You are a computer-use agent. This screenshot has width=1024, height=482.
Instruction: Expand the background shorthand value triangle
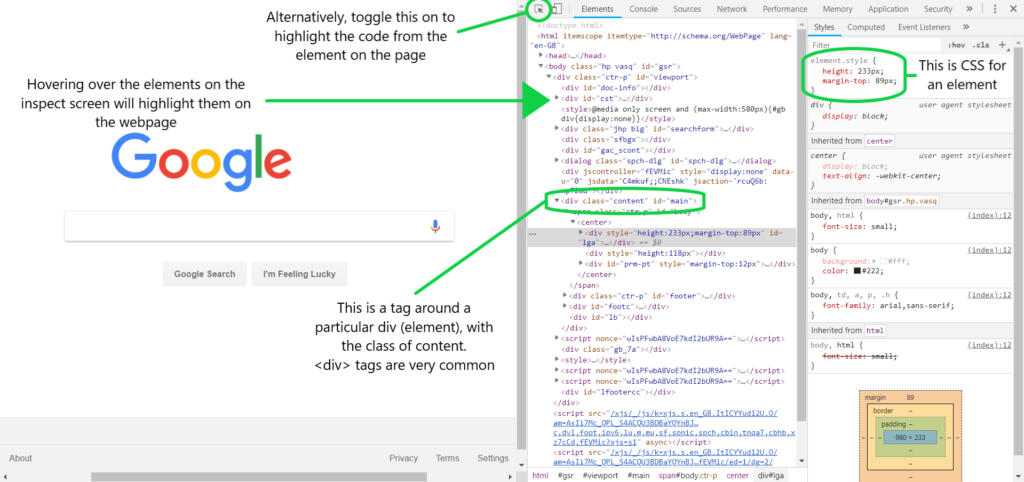click(874, 261)
